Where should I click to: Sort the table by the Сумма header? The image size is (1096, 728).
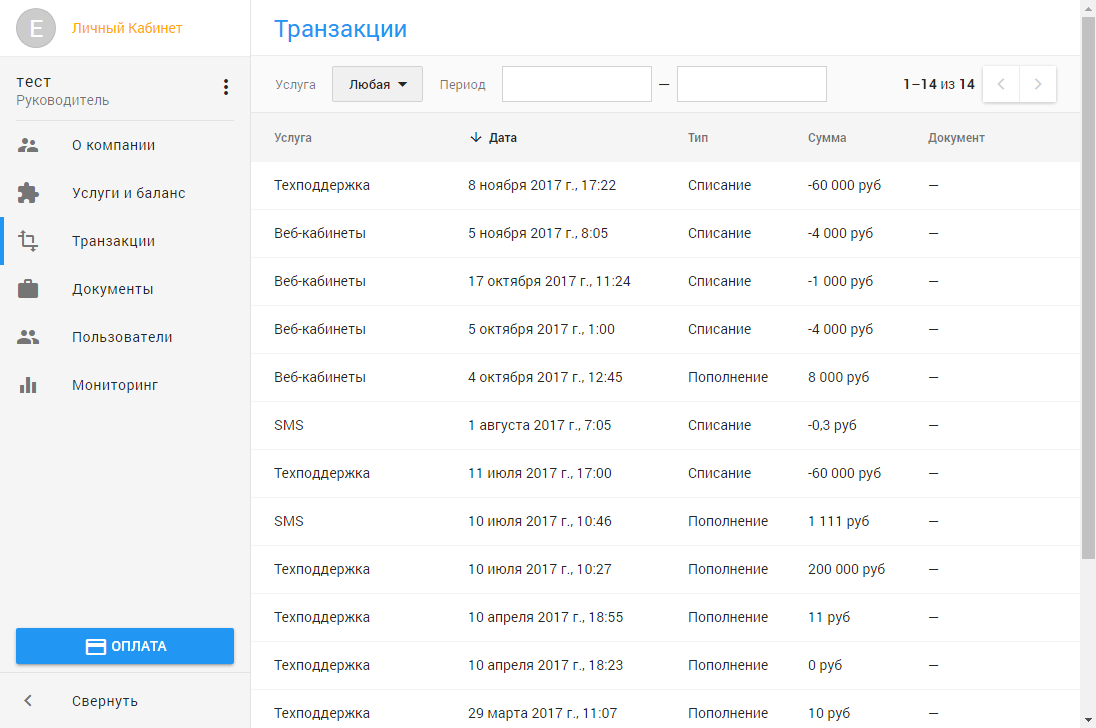[827, 138]
